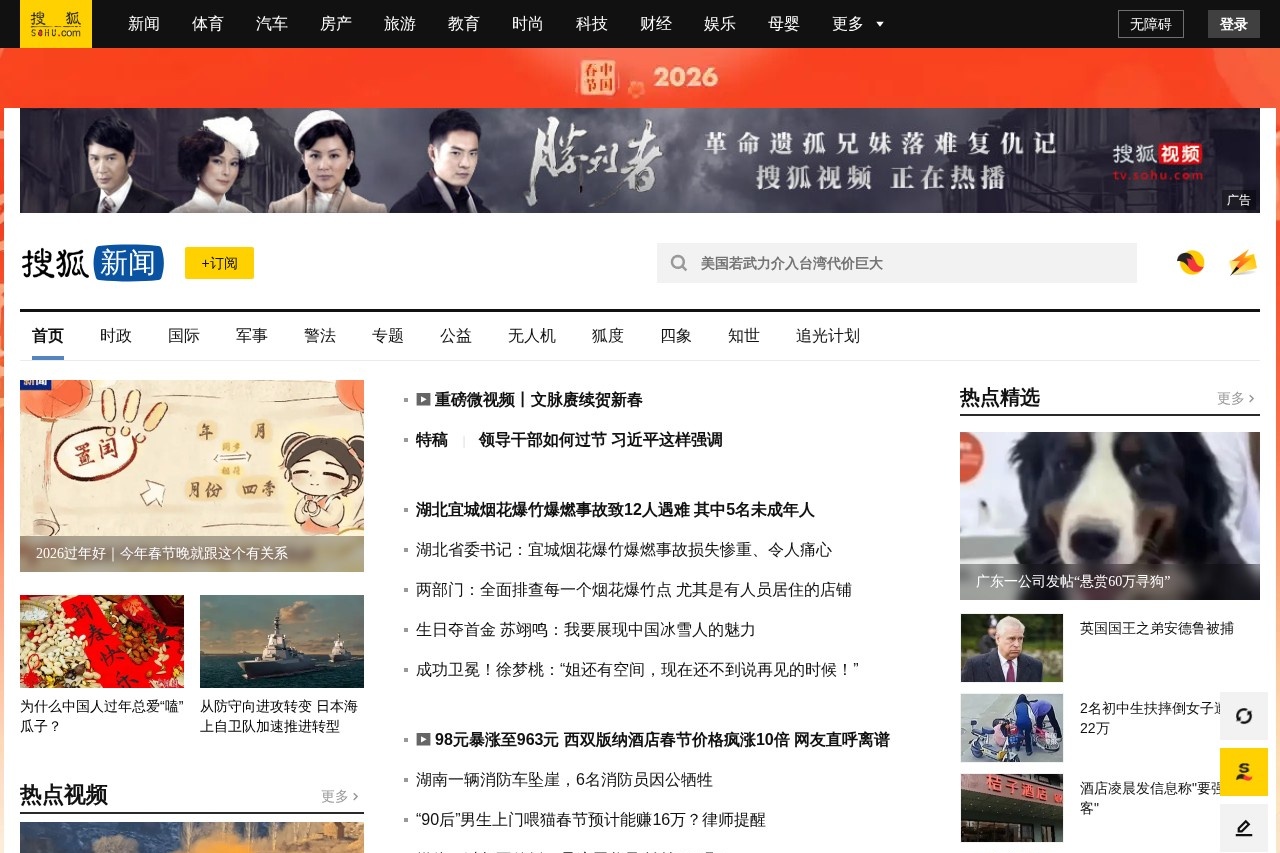Switch to the 公益 tab
1280x853 pixels.
[456, 336]
